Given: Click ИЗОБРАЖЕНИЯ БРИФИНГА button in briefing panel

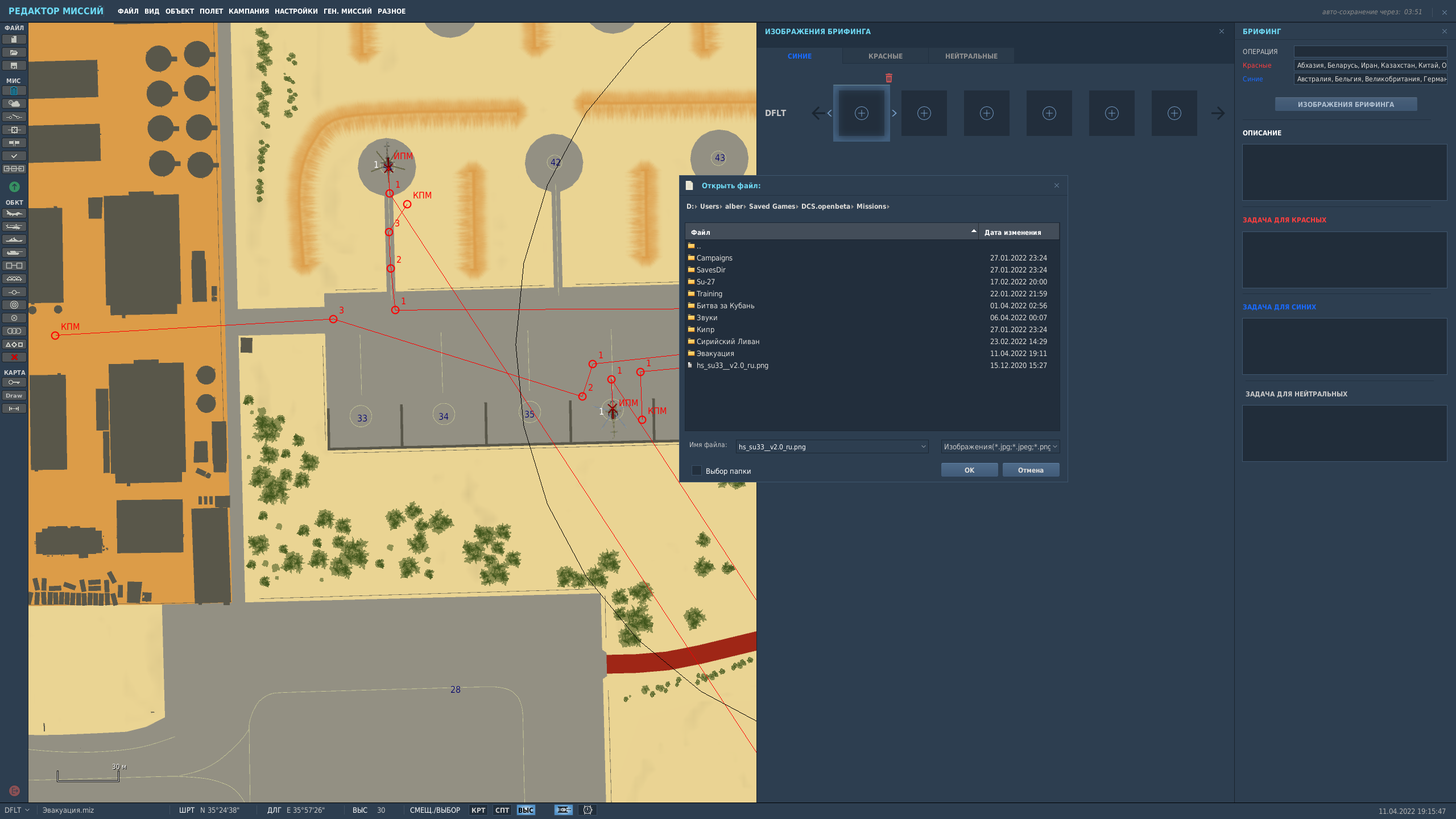Looking at the screenshot, I should (x=1346, y=104).
